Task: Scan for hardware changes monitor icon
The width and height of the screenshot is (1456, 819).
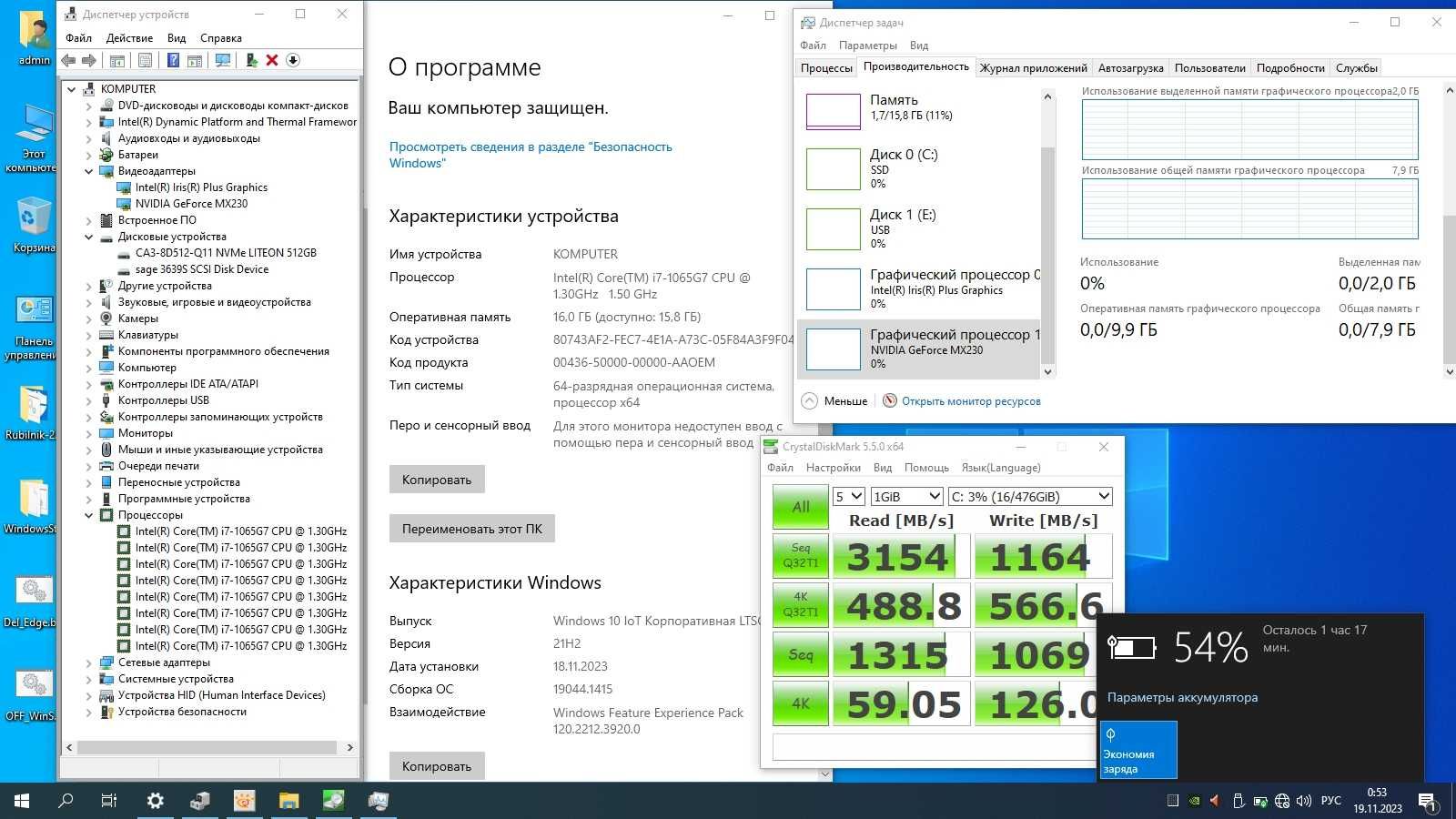Action: 222,60
